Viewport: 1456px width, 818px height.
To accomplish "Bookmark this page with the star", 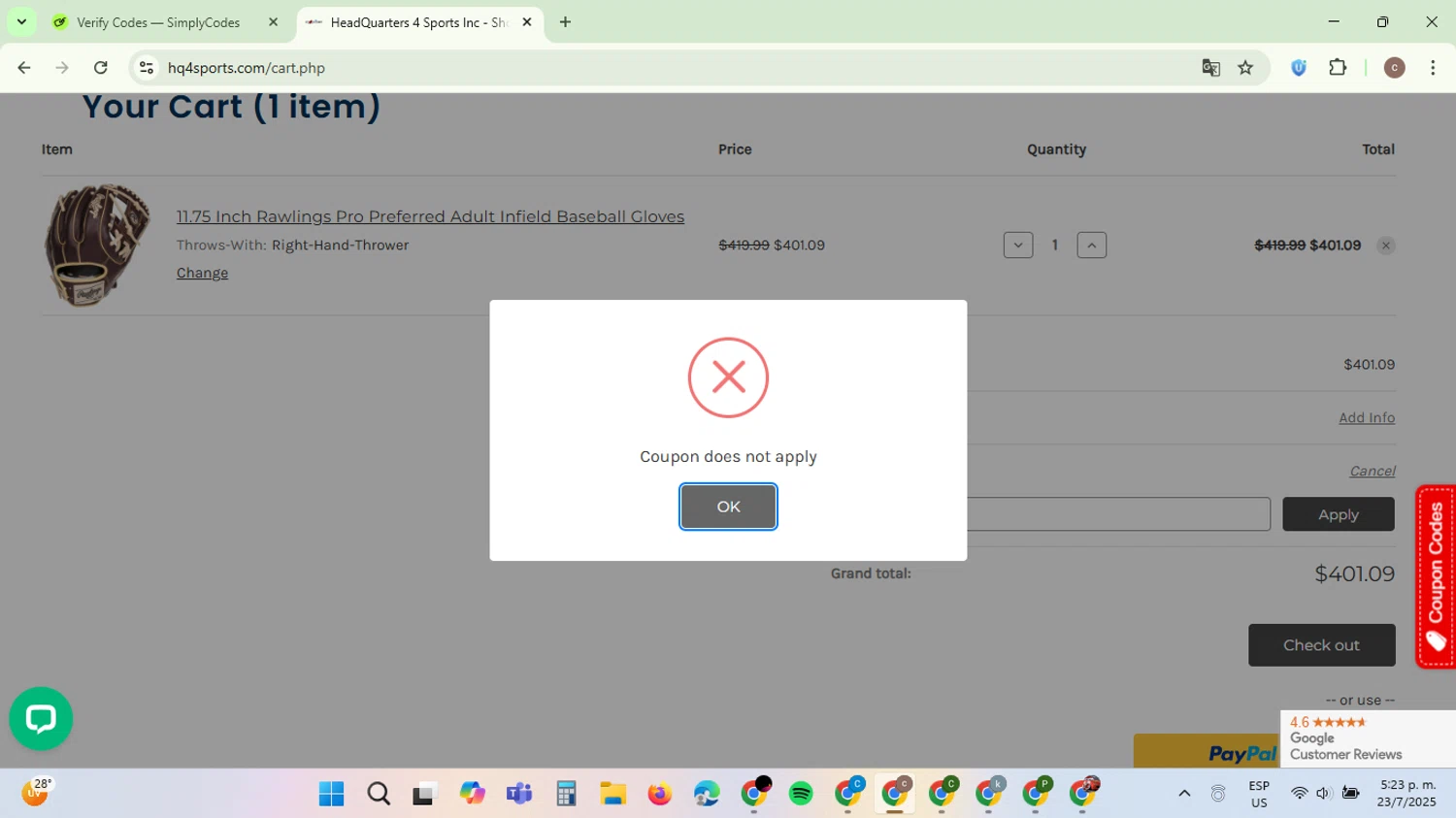I will 1245,68.
